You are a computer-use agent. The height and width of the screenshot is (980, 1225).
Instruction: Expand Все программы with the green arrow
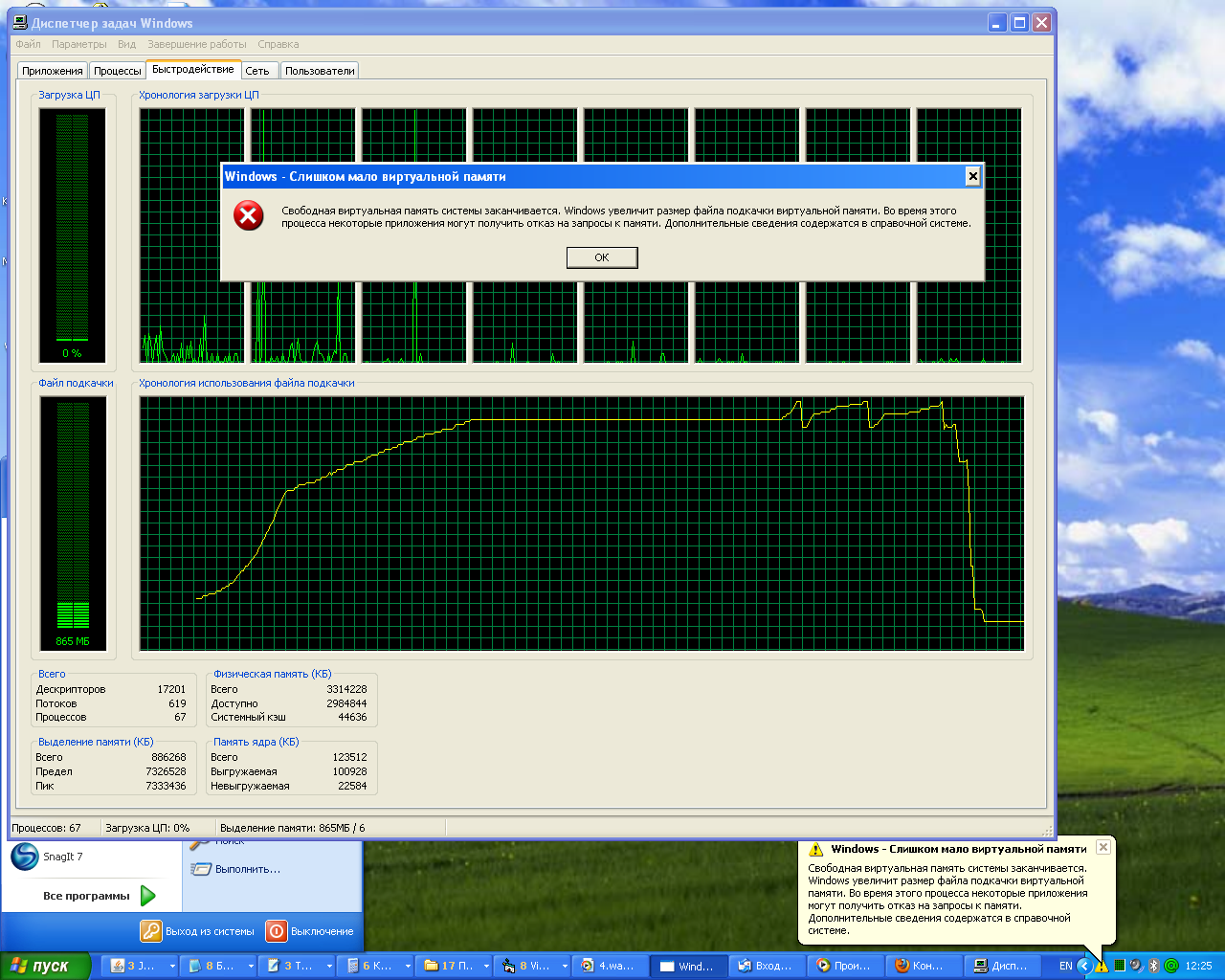148,896
